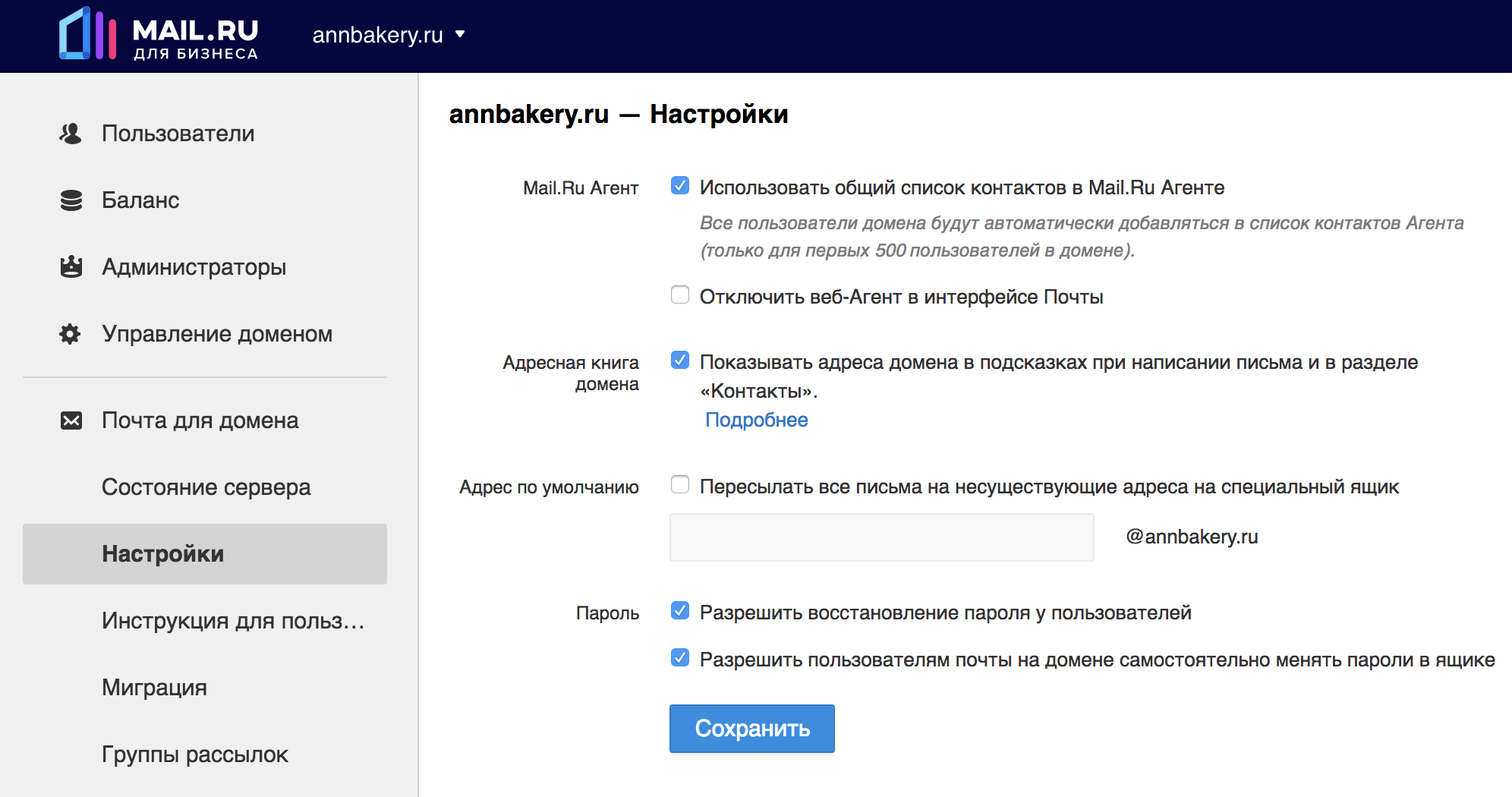Click the Сохранить button
Screen dimensions: 1512x797
point(752,729)
